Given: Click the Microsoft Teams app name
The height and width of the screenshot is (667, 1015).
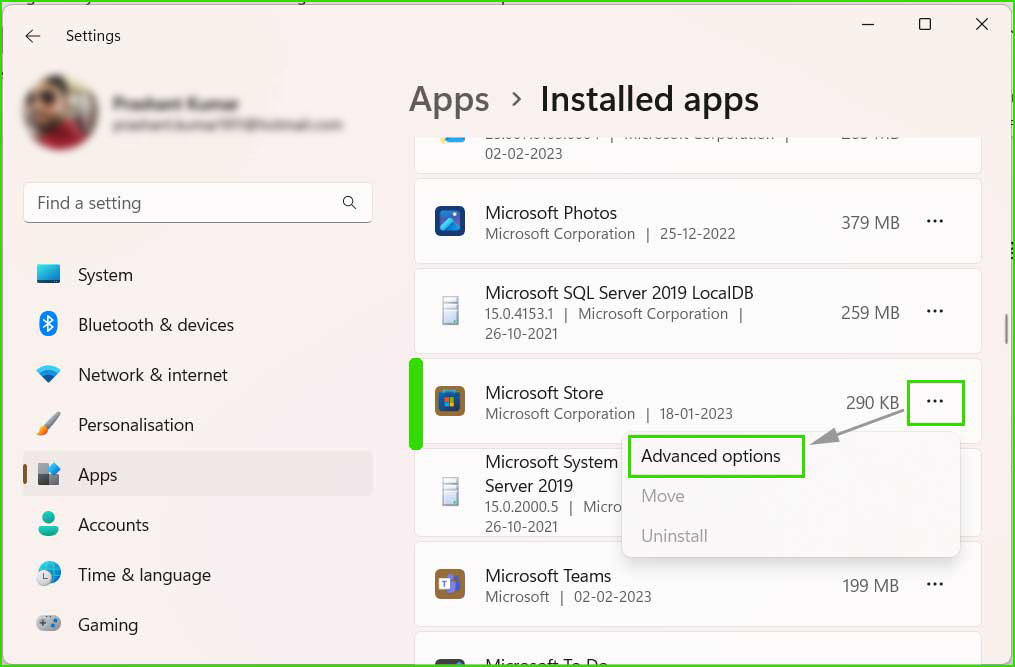Looking at the screenshot, I should pos(548,576).
